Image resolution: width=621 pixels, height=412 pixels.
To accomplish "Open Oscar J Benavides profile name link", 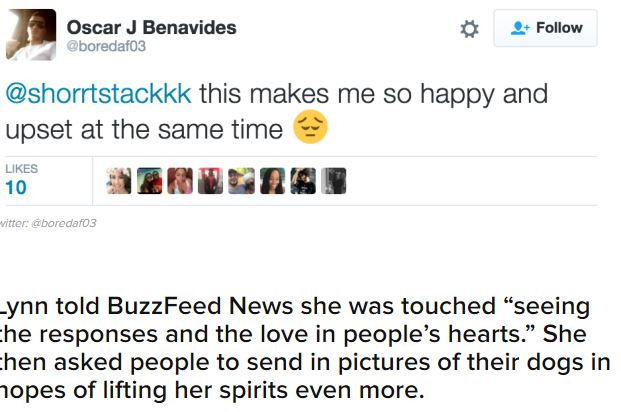I will 151,27.
